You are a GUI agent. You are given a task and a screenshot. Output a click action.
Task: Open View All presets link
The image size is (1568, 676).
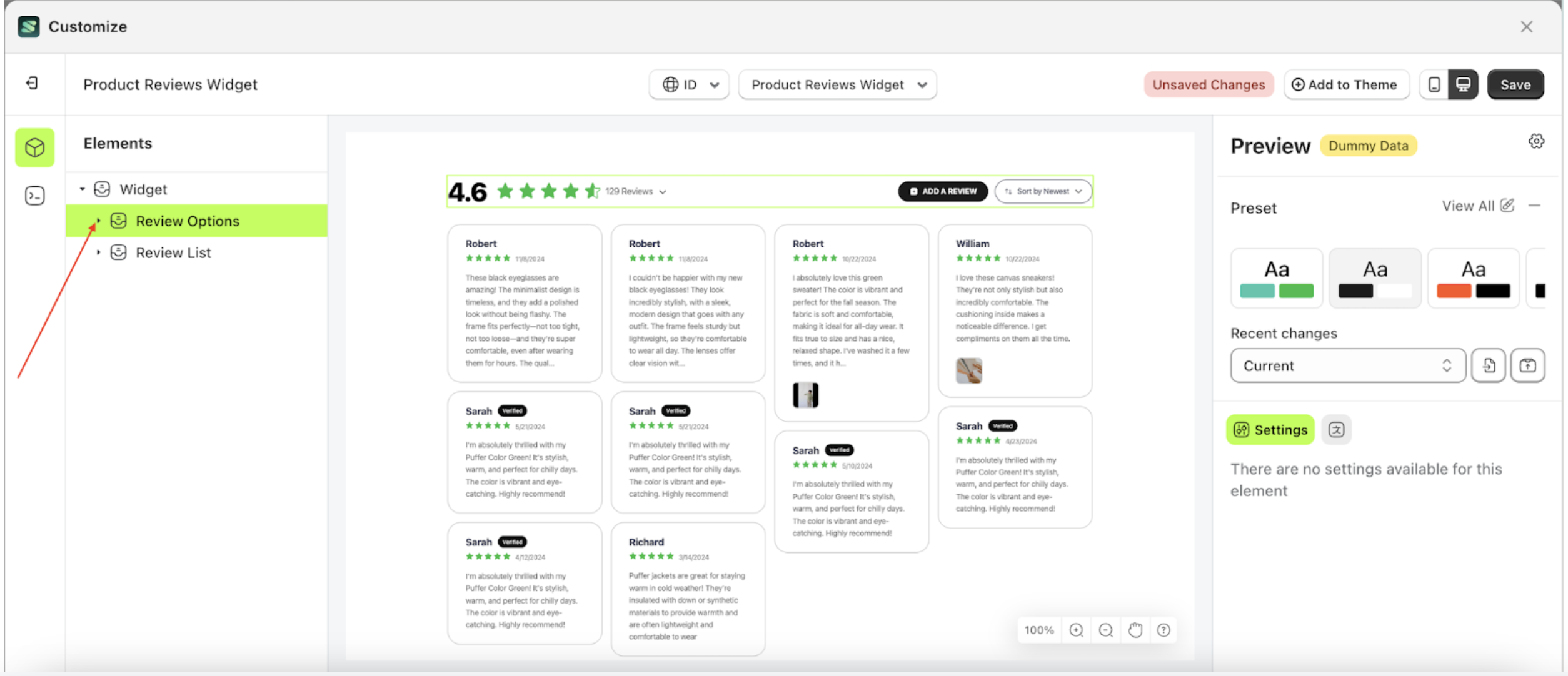point(1469,206)
